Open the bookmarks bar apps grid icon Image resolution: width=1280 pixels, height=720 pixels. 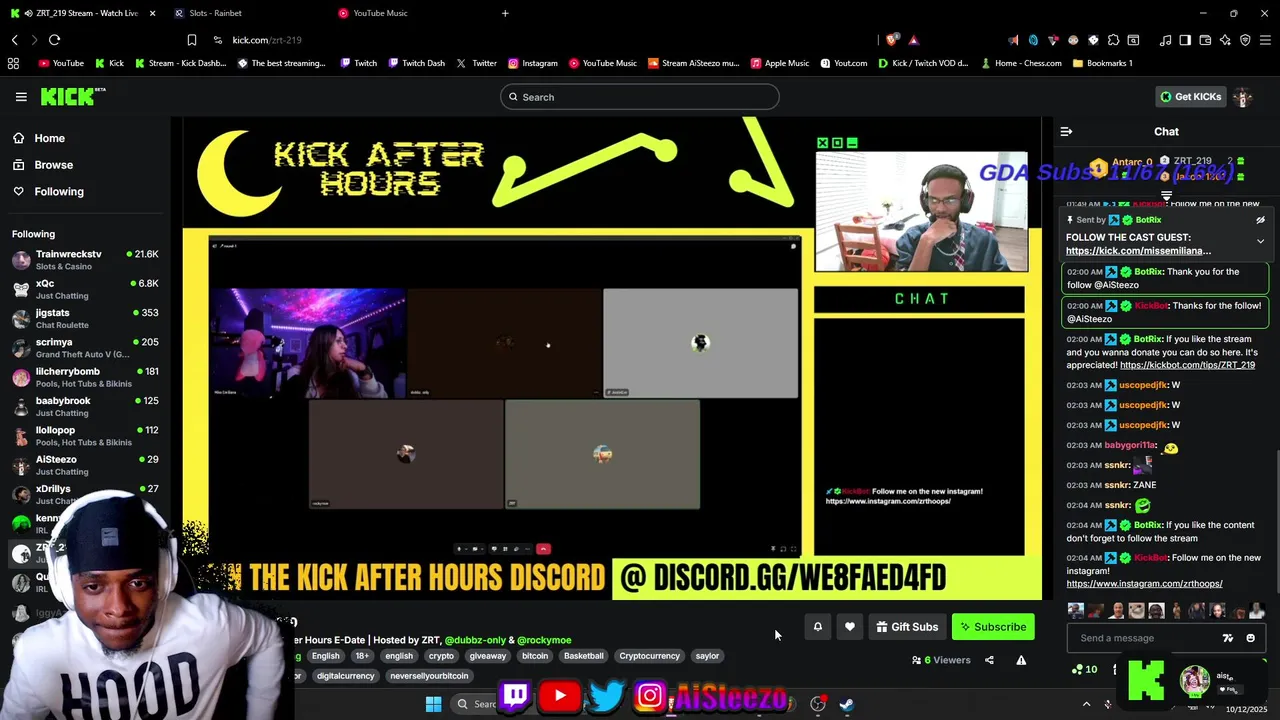coord(13,63)
